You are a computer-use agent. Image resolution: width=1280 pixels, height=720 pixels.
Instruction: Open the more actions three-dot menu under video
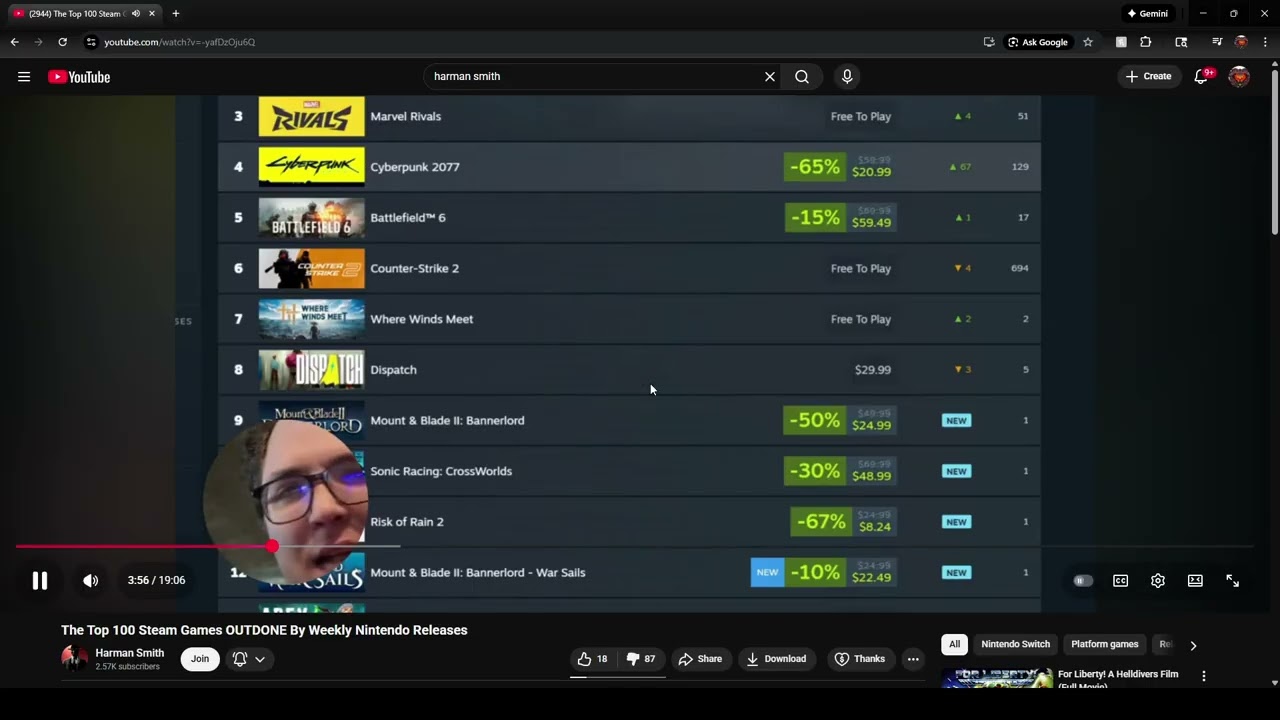[x=913, y=659]
